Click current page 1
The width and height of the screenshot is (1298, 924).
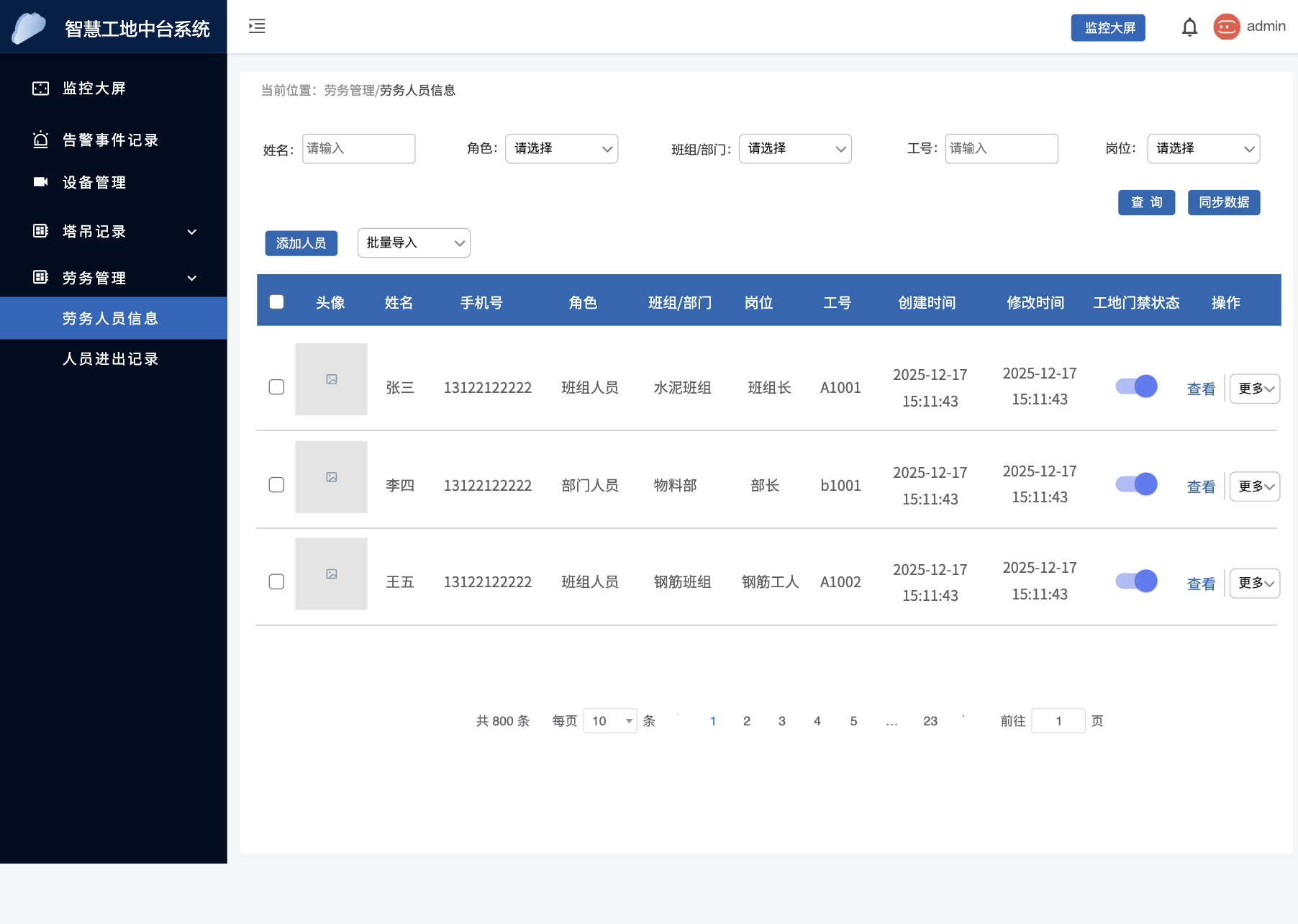click(x=713, y=721)
